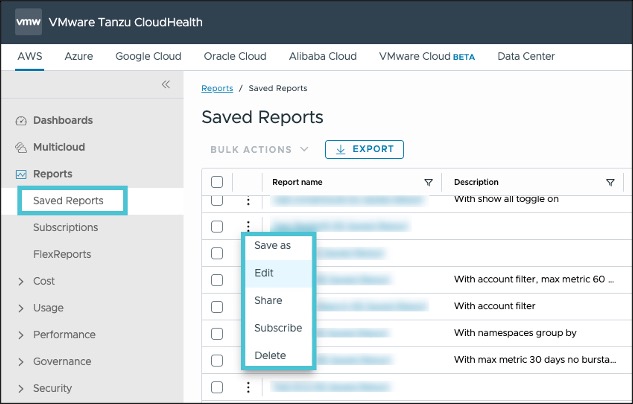Image resolution: width=633 pixels, height=404 pixels.
Task: Collapse the sidebar with double-chevron icon
Action: (x=166, y=84)
